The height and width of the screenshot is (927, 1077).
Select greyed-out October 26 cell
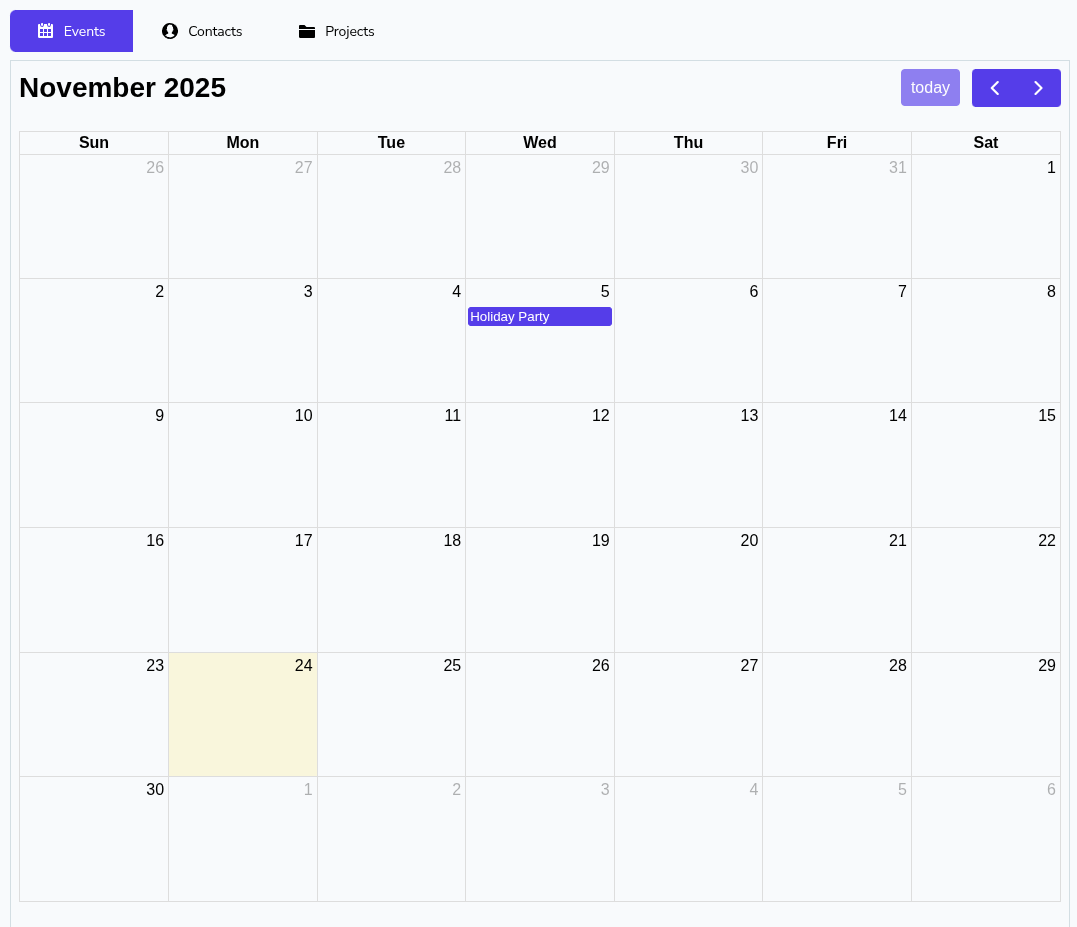[94, 216]
